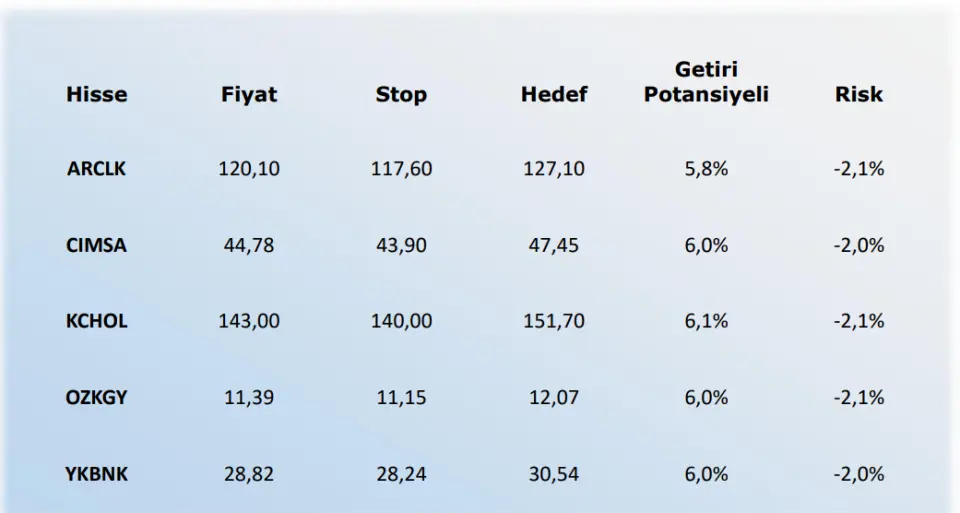Click YKBNK stop value 28,24
Screen dimensions: 960x513
[x=401, y=474]
